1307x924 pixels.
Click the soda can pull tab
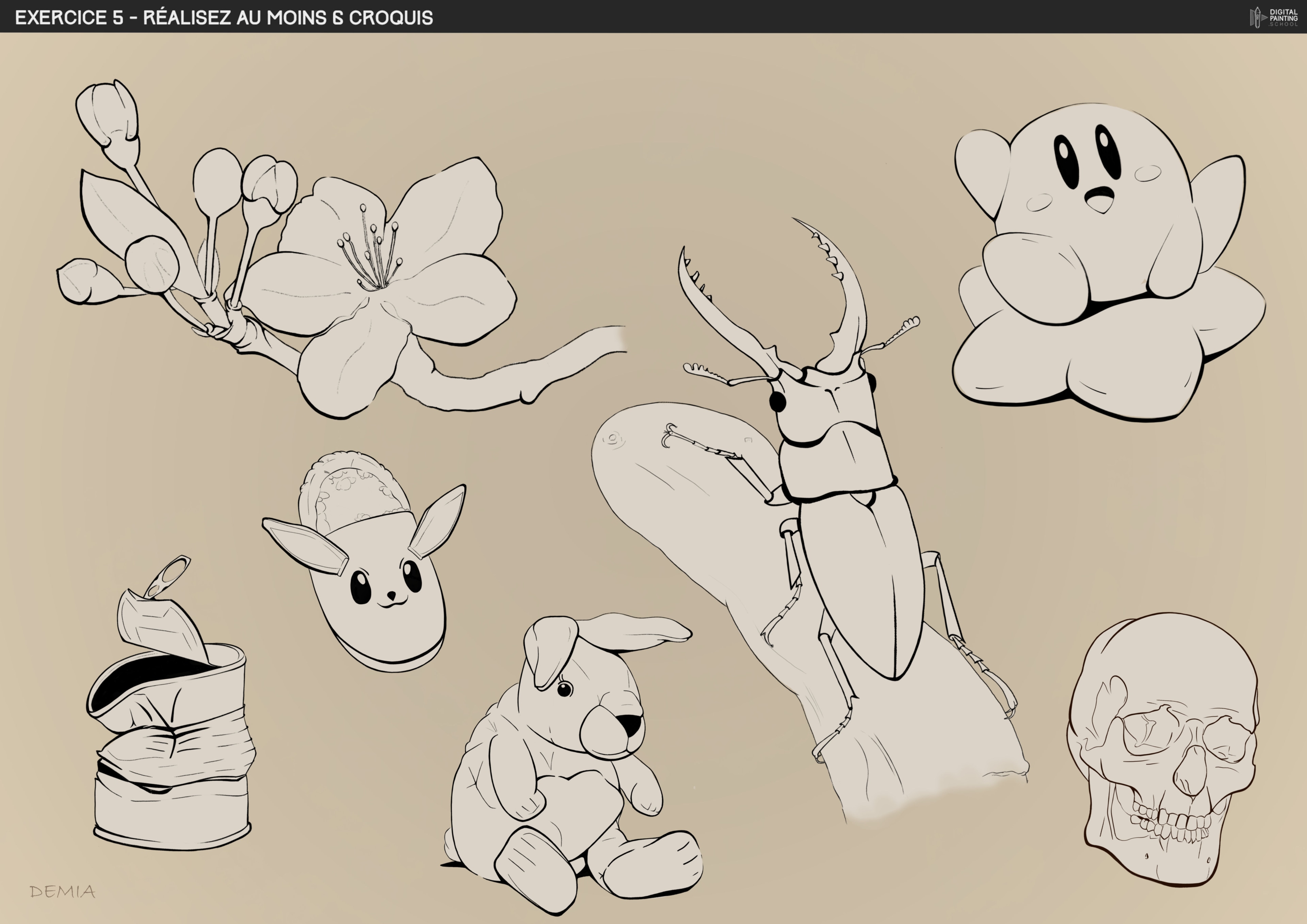167,576
